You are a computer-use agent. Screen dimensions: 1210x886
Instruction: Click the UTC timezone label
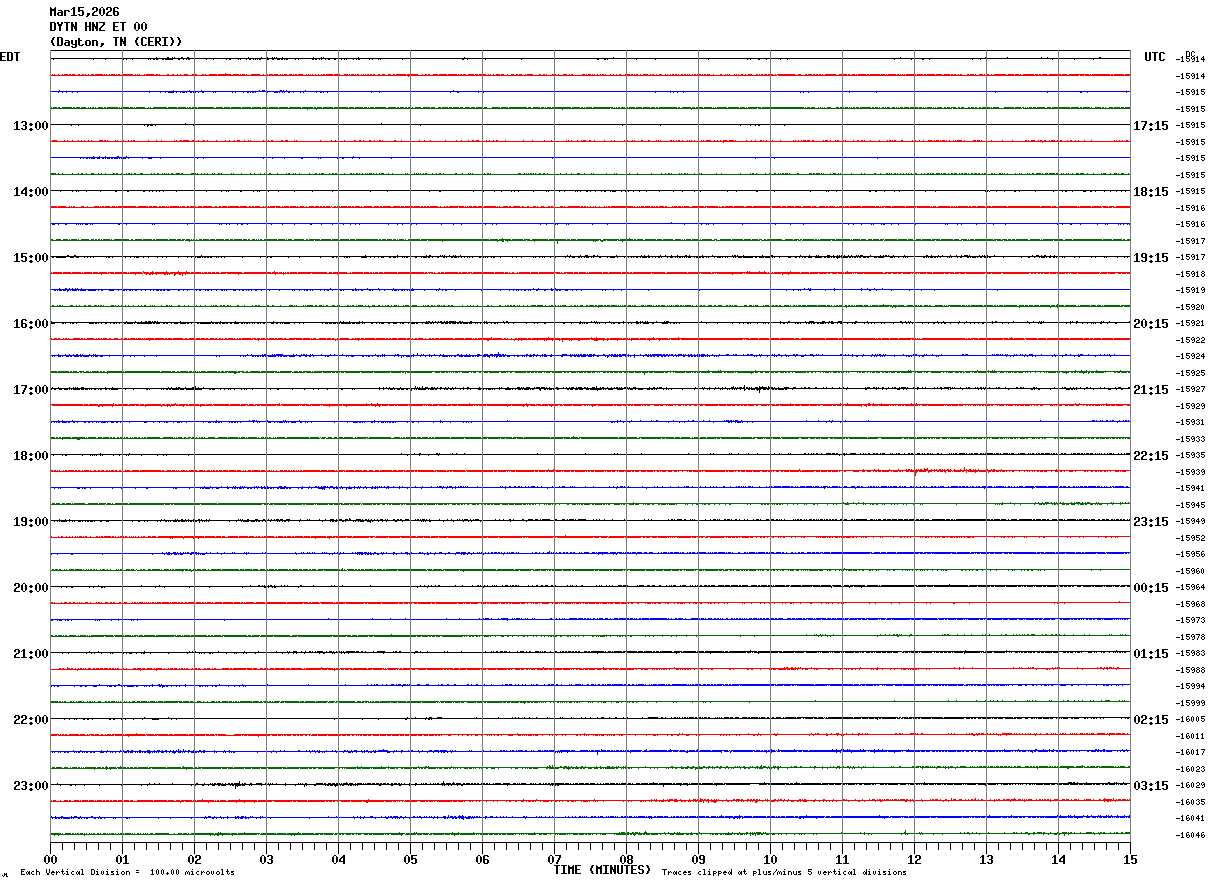point(1154,57)
